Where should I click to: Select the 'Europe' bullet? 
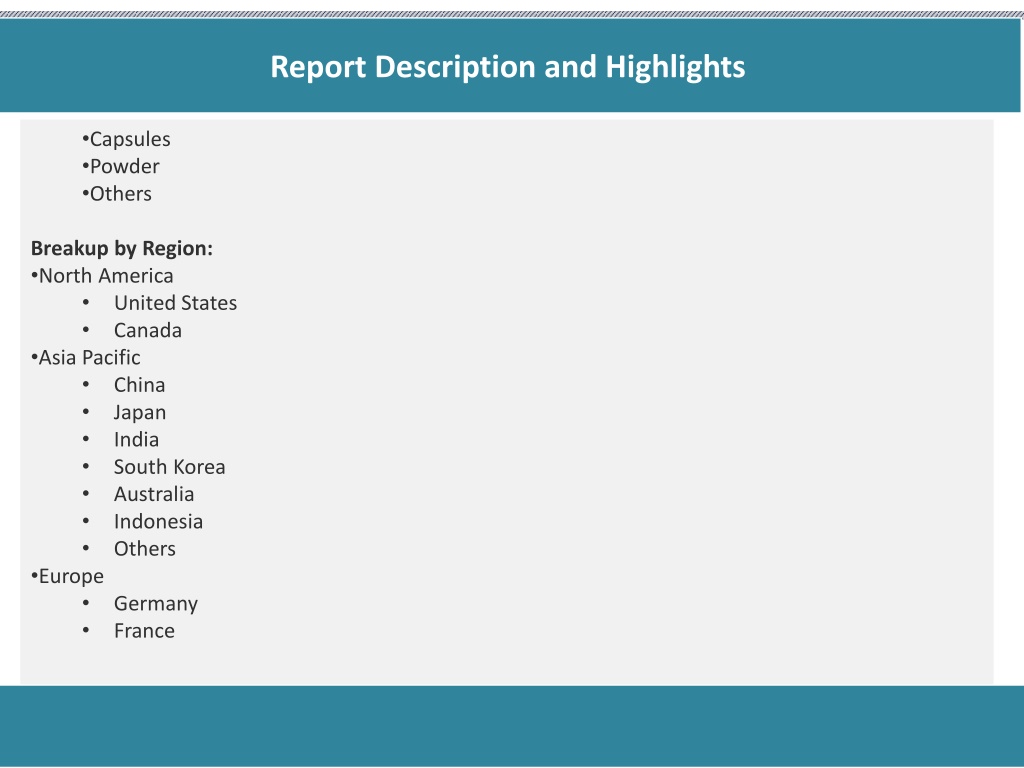click(x=71, y=577)
